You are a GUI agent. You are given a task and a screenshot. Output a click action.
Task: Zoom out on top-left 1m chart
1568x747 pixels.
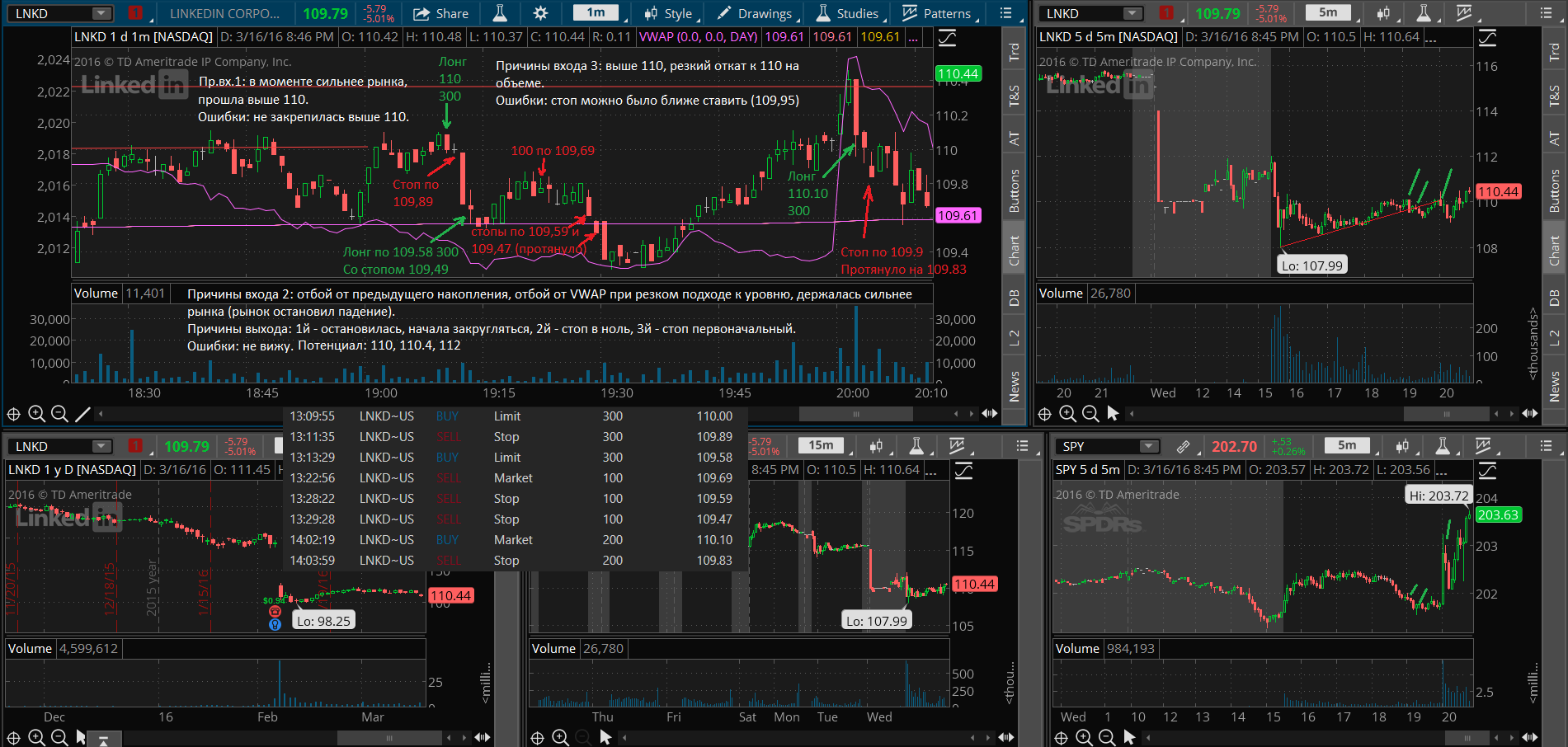click(59, 414)
